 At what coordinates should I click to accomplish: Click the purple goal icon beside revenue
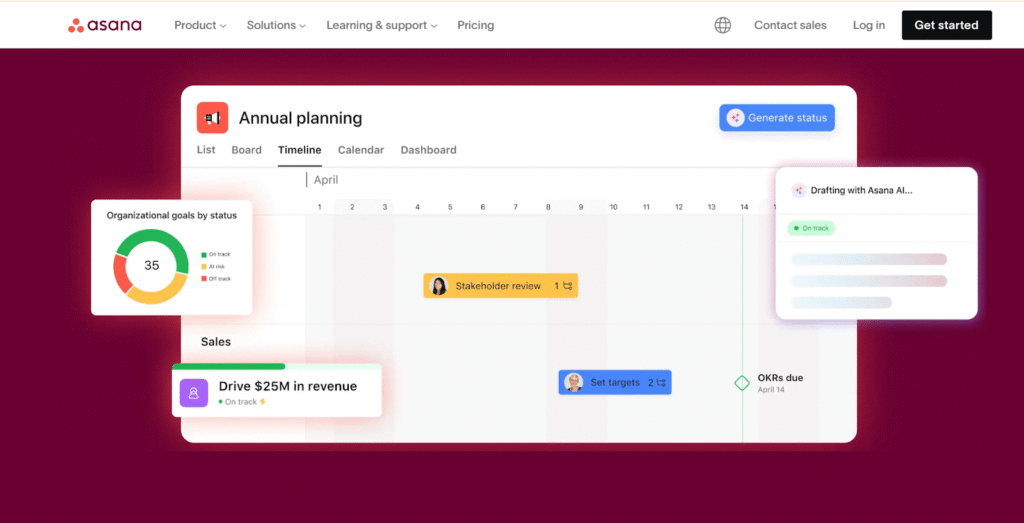[194, 393]
